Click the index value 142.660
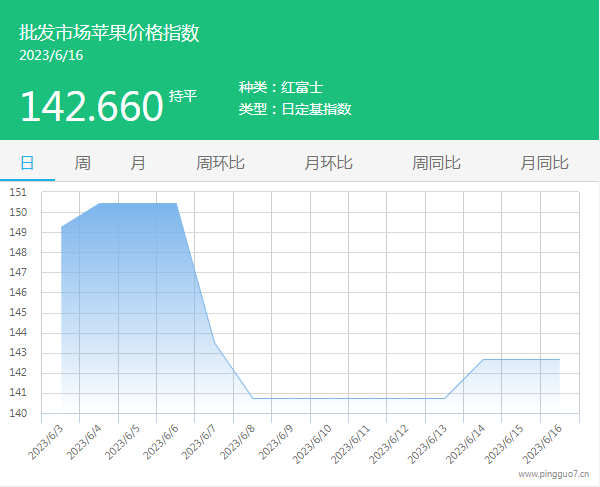600x487 pixels. 91,106
